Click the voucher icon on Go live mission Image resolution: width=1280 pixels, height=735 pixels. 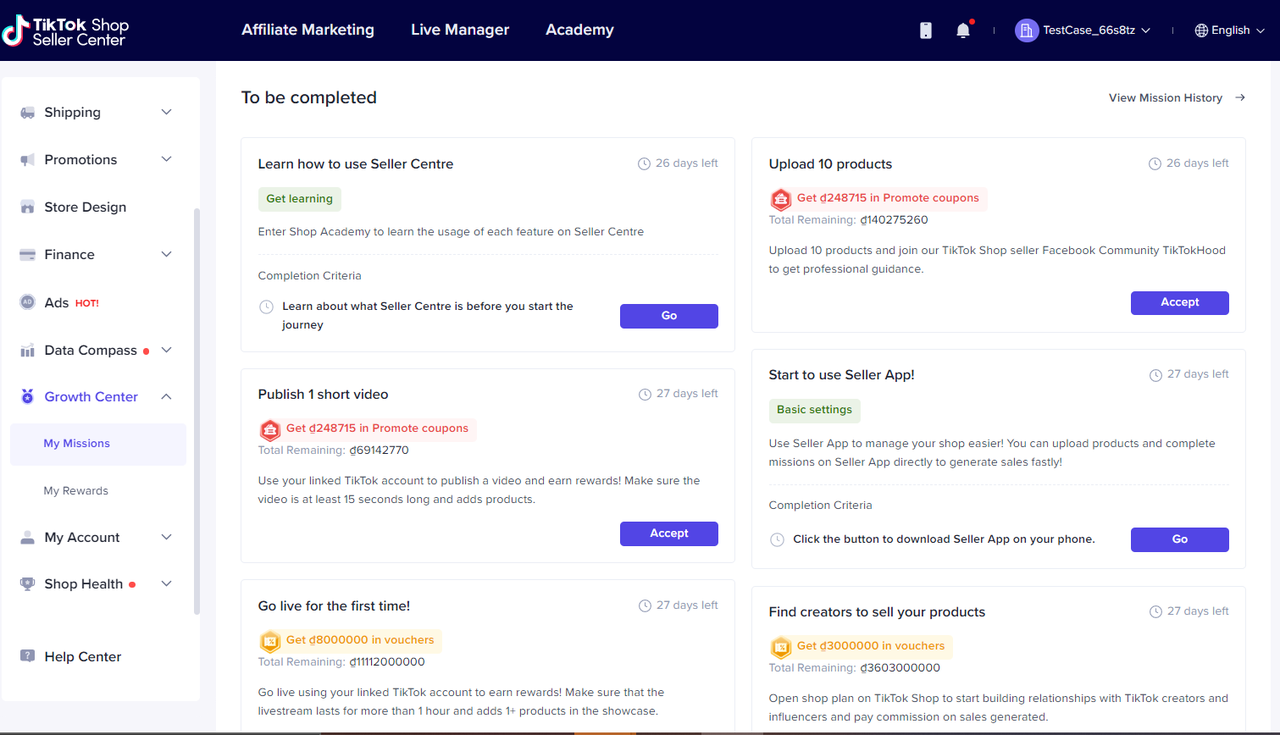[270, 641]
